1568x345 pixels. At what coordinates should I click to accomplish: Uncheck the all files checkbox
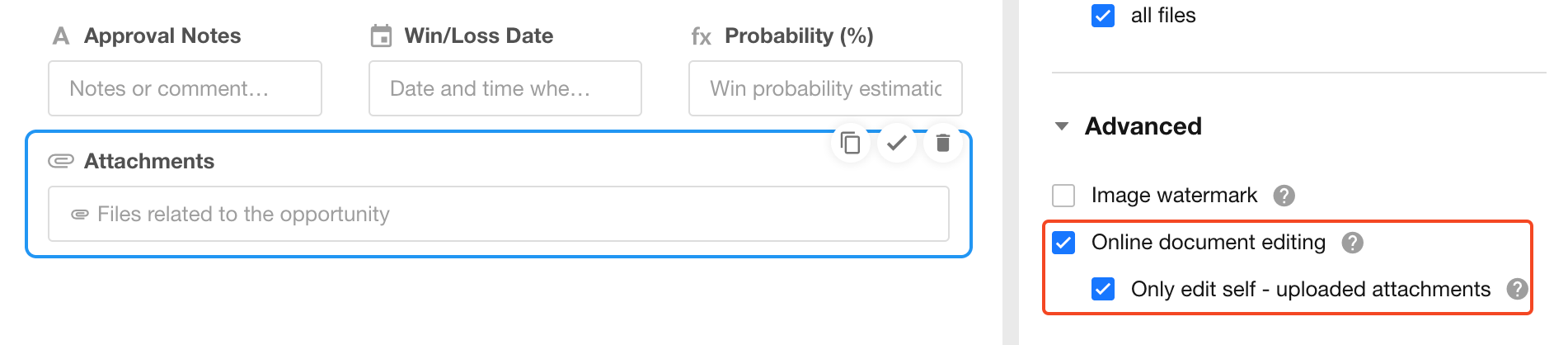click(x=1103, y=16)
